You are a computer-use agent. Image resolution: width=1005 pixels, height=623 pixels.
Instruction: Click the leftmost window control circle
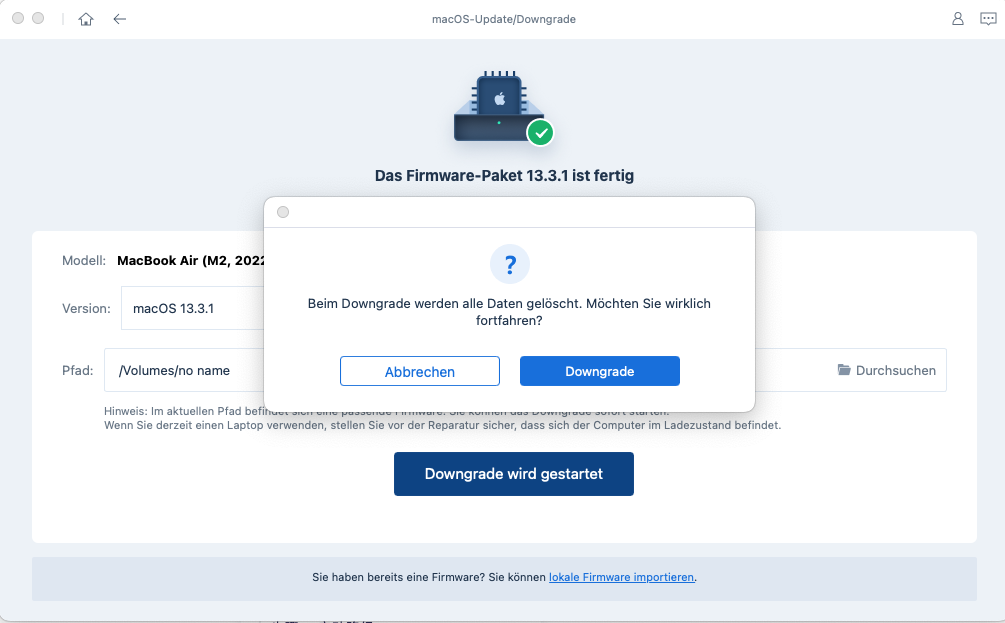16,17
